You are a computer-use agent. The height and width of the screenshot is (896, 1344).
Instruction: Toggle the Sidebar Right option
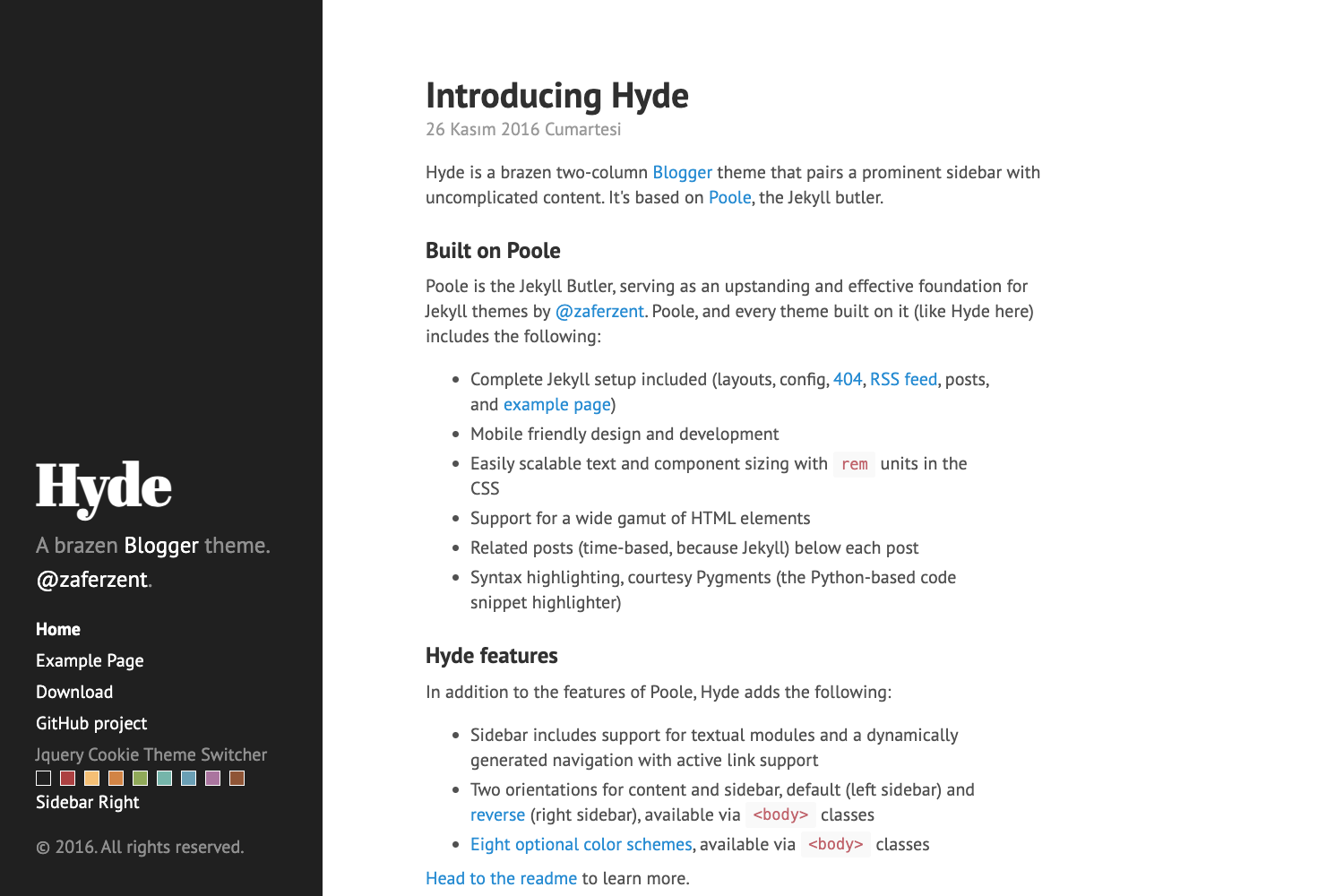[87, 802]
